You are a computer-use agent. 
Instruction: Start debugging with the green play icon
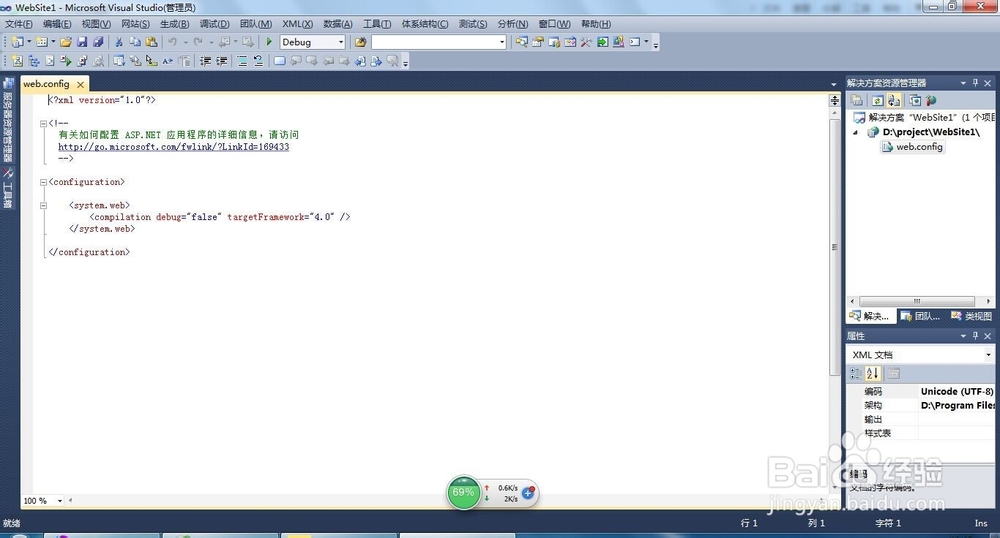click(x=269, y=42)
